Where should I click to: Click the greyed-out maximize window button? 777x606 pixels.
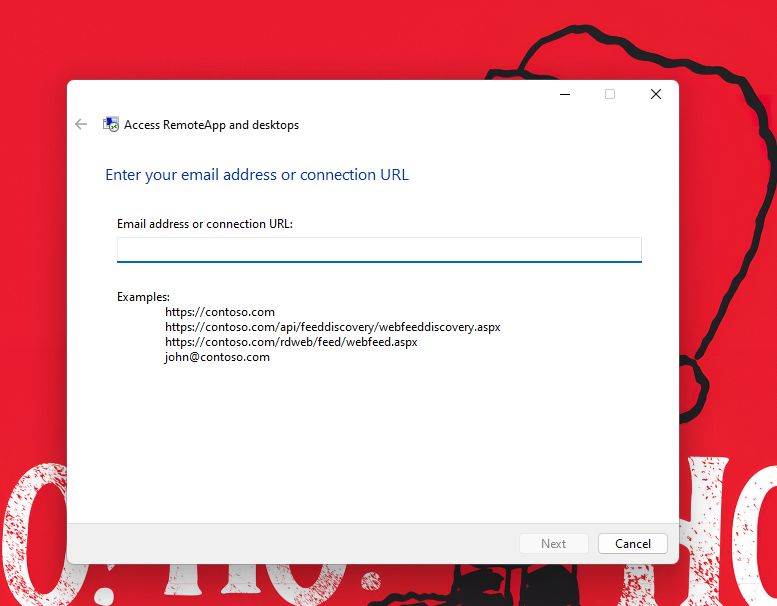[610, 94]
